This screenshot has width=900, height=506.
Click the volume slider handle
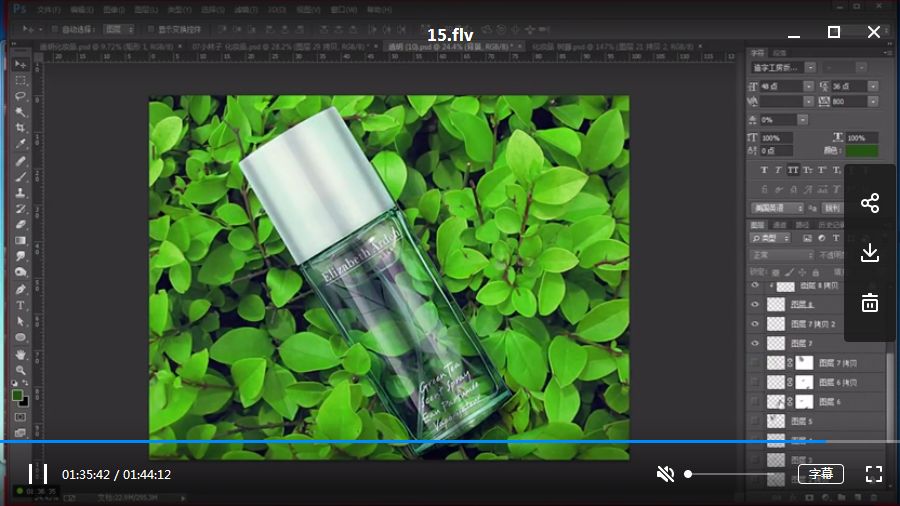click(688, 474)
